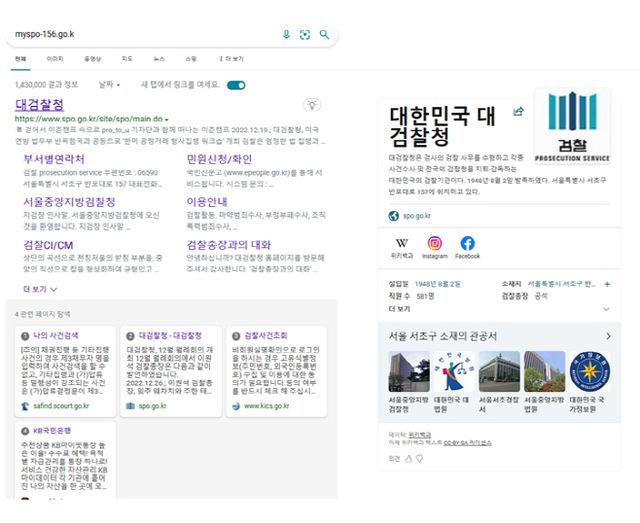Click the magnifier search icon

pos(324,35)
